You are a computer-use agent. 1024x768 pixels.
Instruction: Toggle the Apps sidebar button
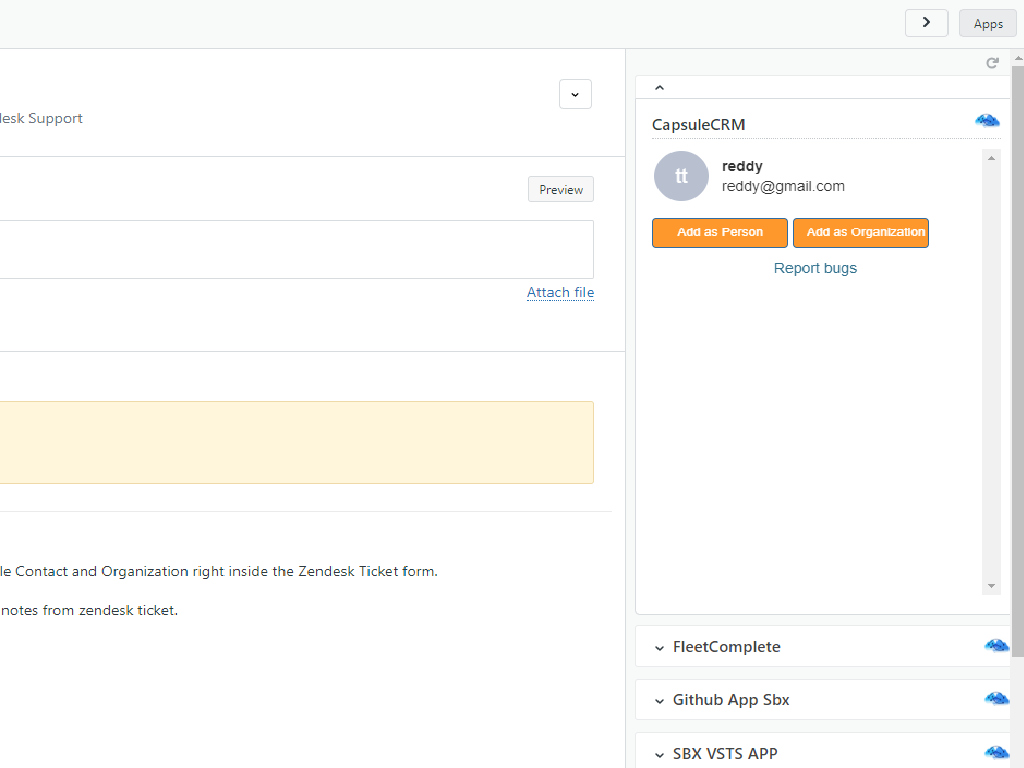tap(987, 23)
